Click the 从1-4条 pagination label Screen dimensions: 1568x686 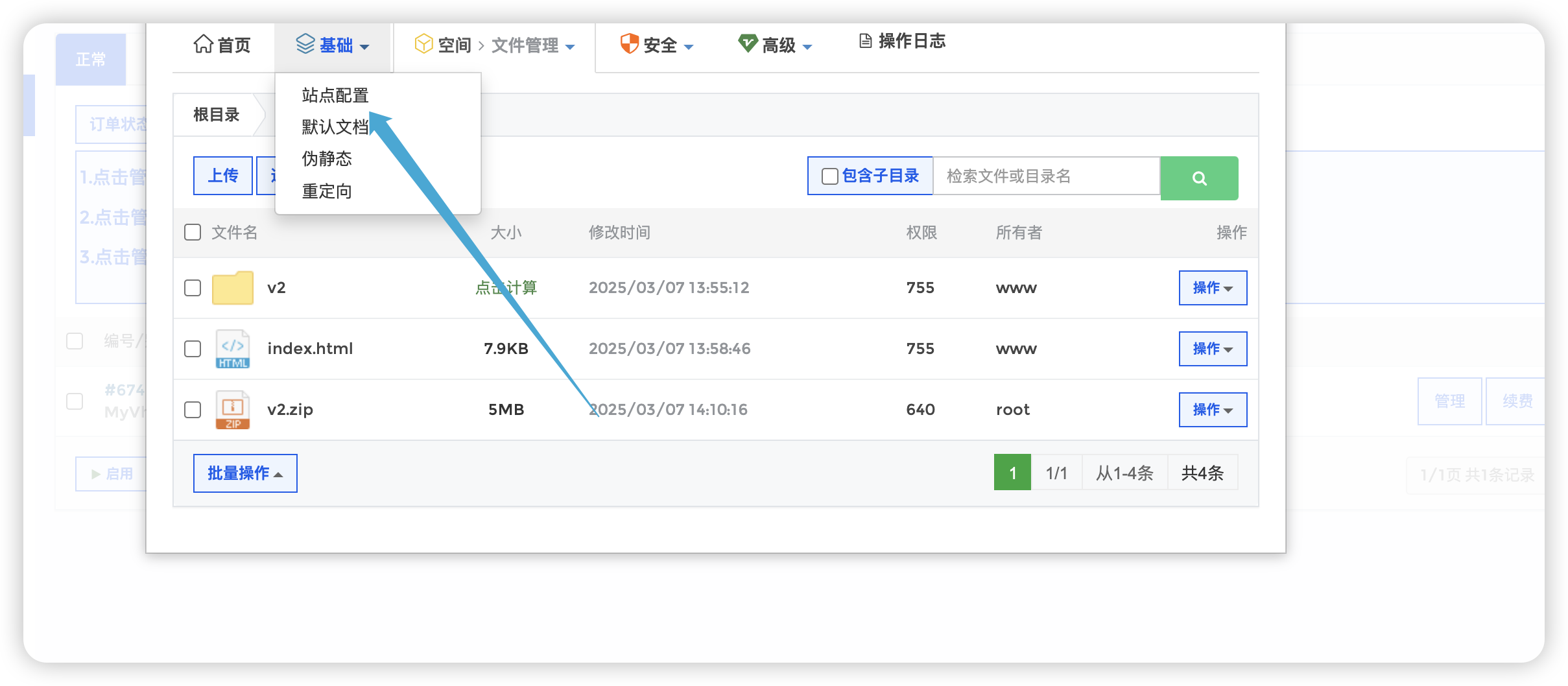pyautogui.click(x=1124, y=473)
